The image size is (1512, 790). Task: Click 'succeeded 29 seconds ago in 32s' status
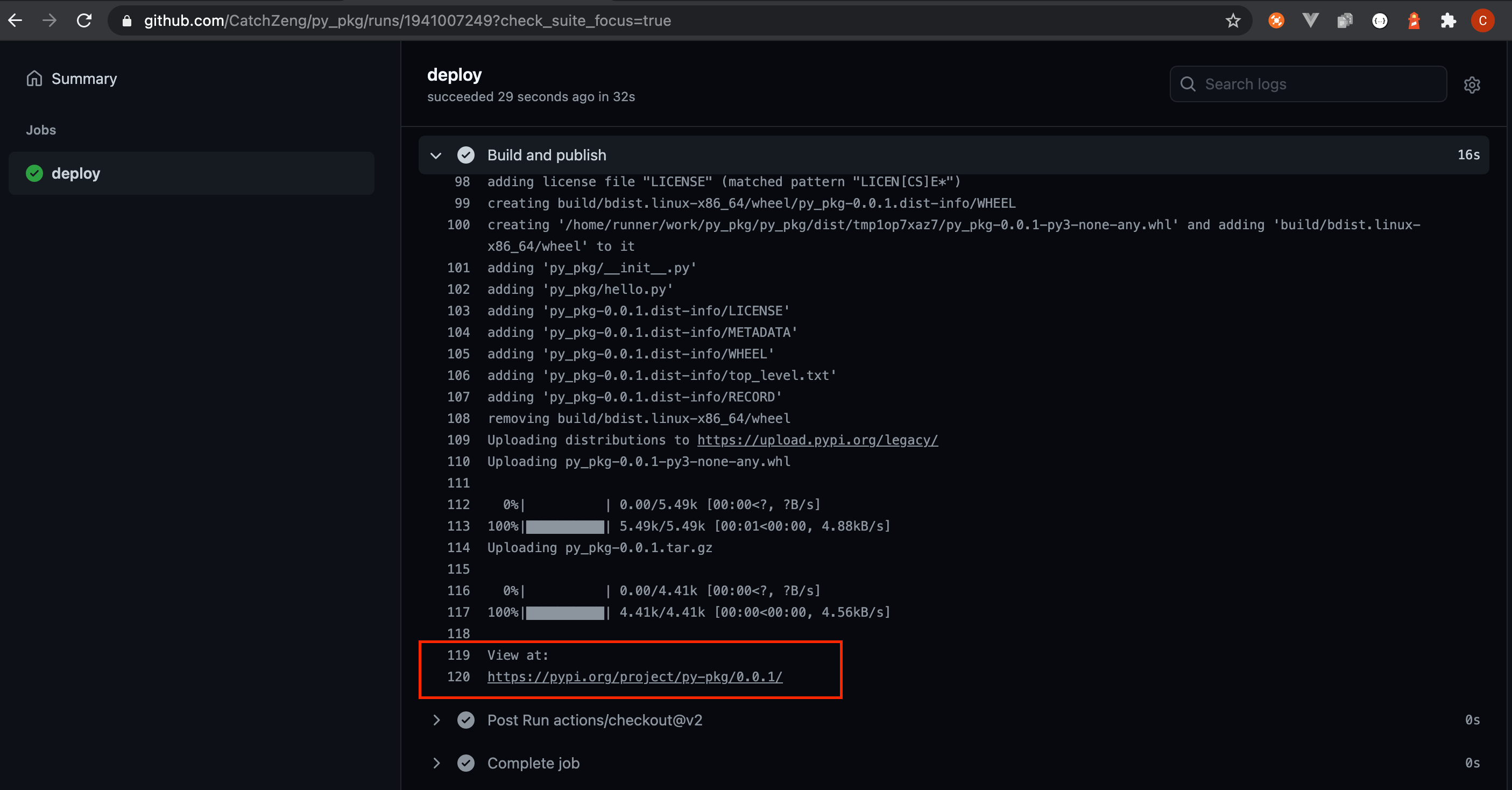pyautogui.click(x=531, y=96)
